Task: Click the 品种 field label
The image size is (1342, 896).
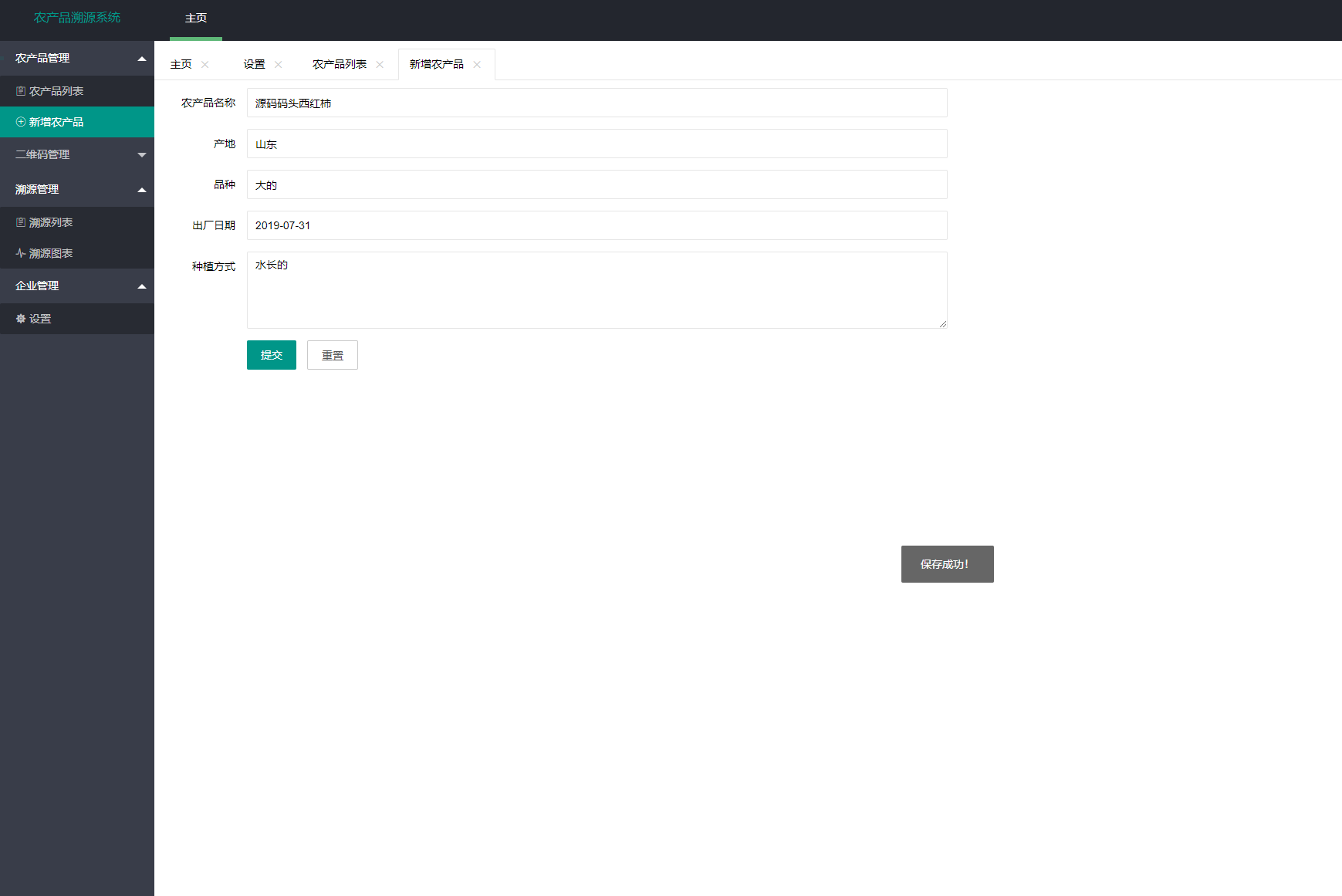Action: pyautogui.click(x=225, y=184)
